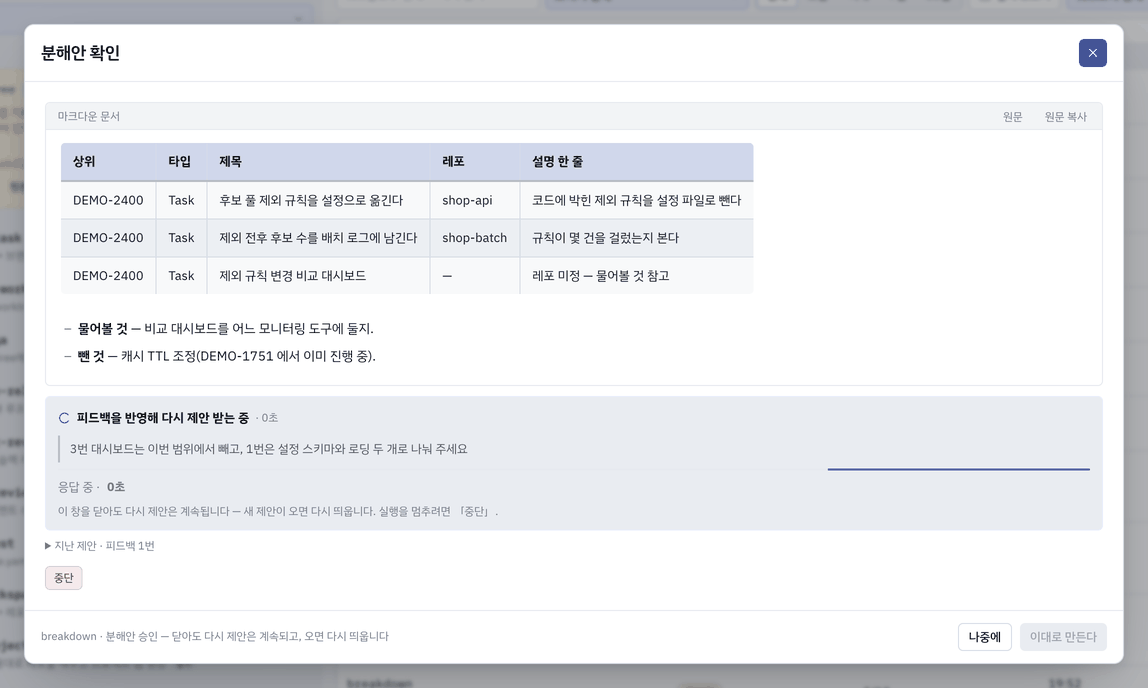Copy source with 원문 복사
Viewport: 1148px width, 688px height.
pos(1065,117)
